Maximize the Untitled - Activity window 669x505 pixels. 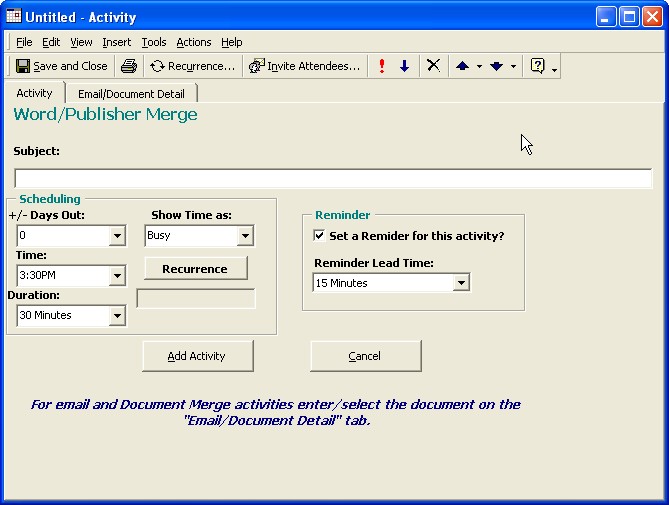point(629,17)
